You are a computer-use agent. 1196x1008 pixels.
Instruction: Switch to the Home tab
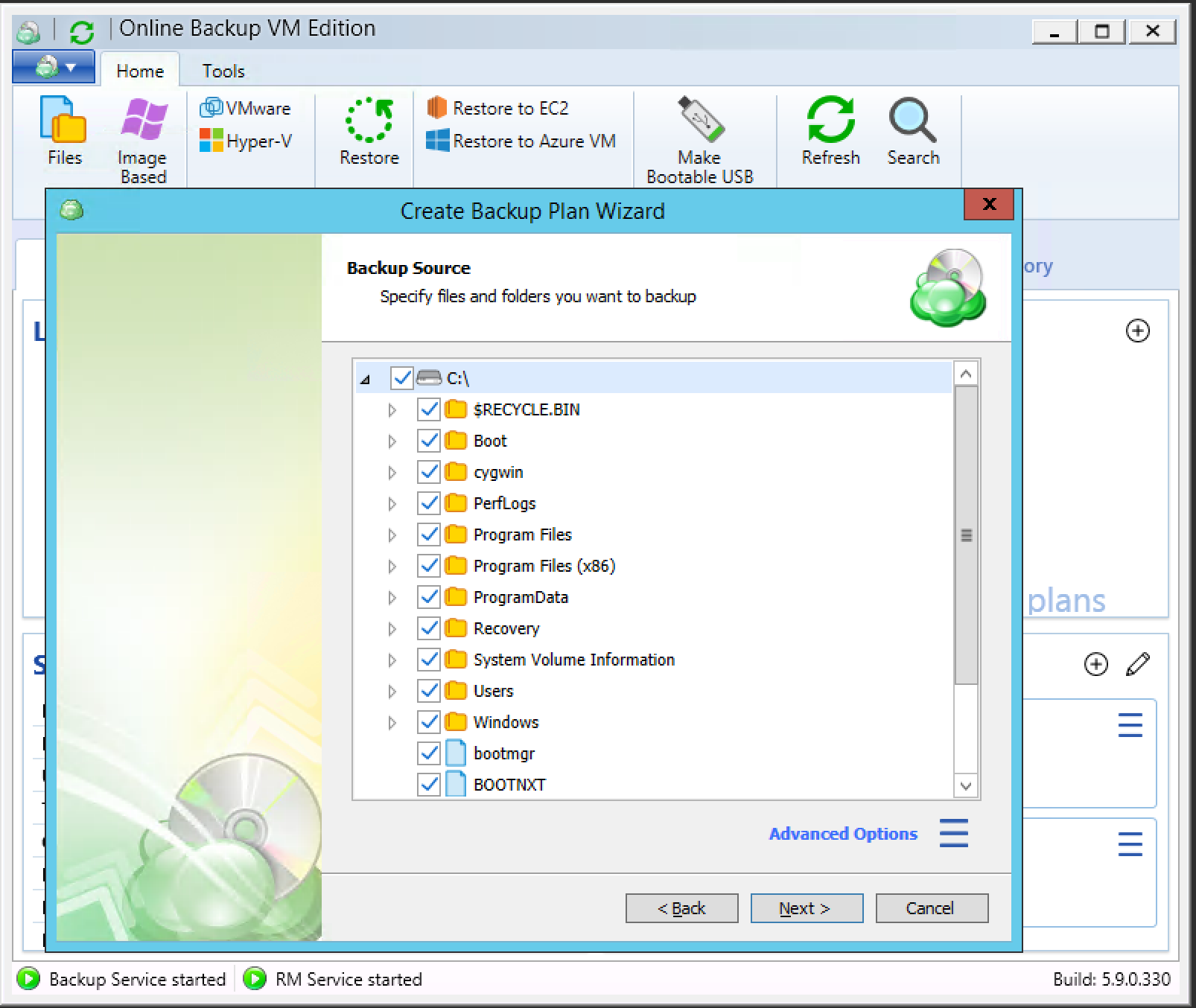tap(139, 71)
